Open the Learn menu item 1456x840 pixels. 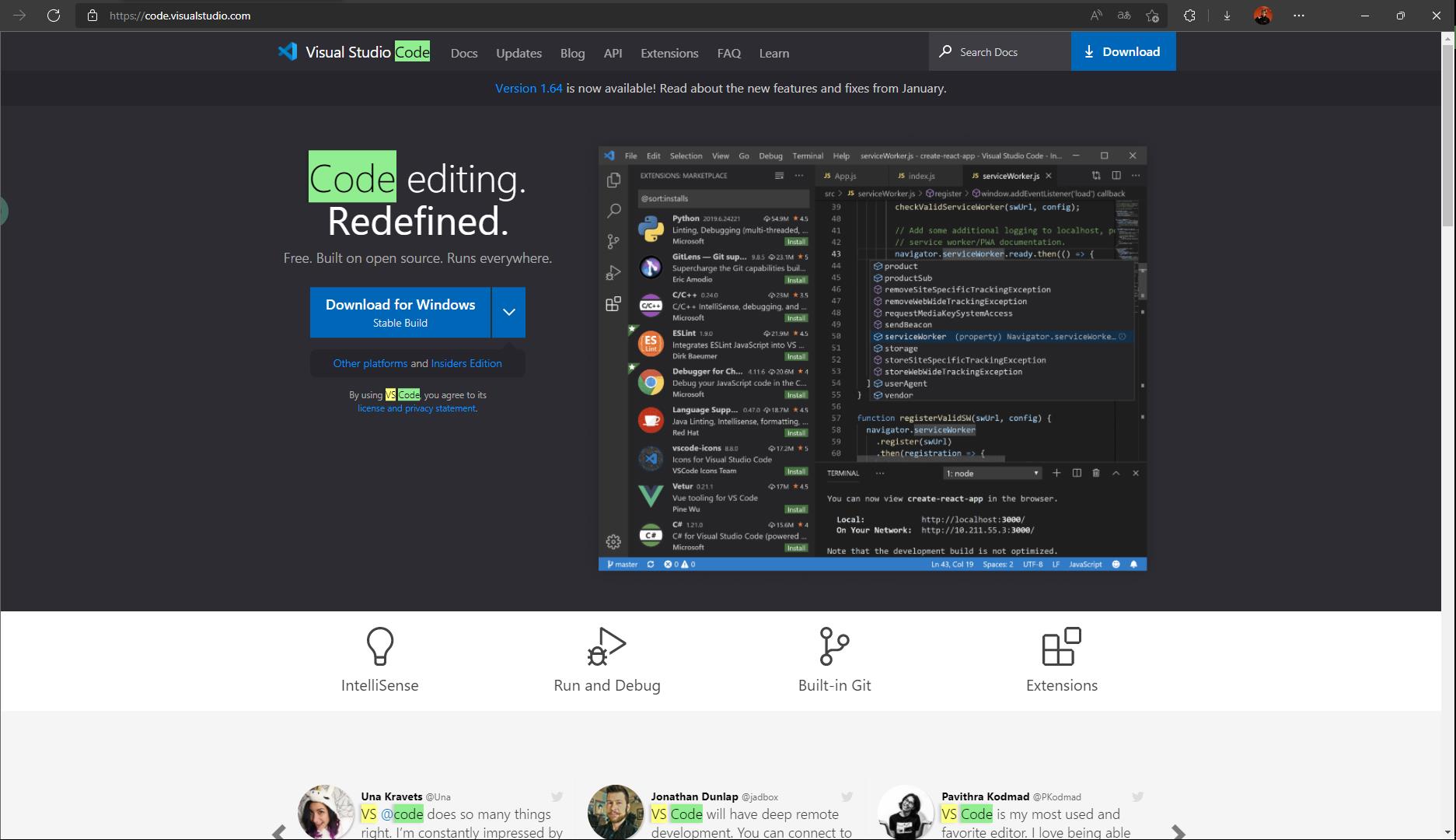point(773,53)
